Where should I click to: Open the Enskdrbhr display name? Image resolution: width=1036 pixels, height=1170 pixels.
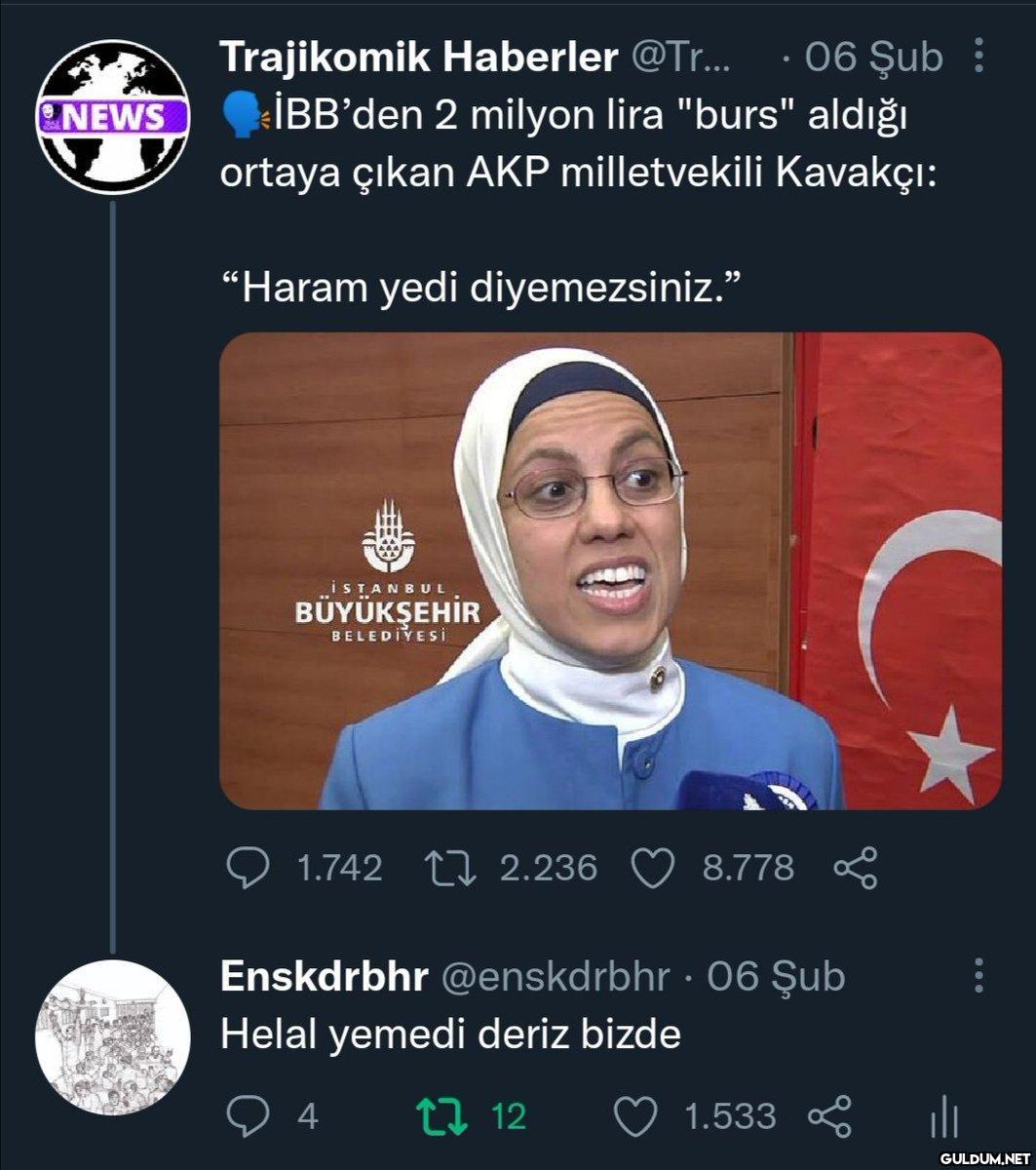point(325,976)
